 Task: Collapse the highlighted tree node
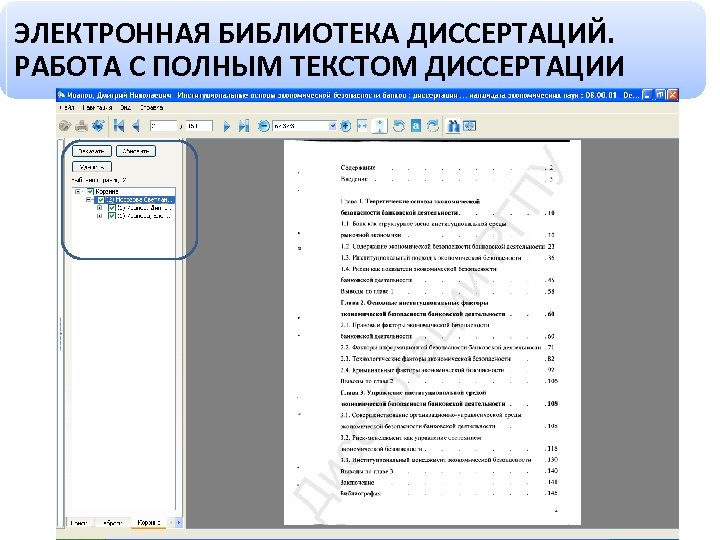coord(89,200)
